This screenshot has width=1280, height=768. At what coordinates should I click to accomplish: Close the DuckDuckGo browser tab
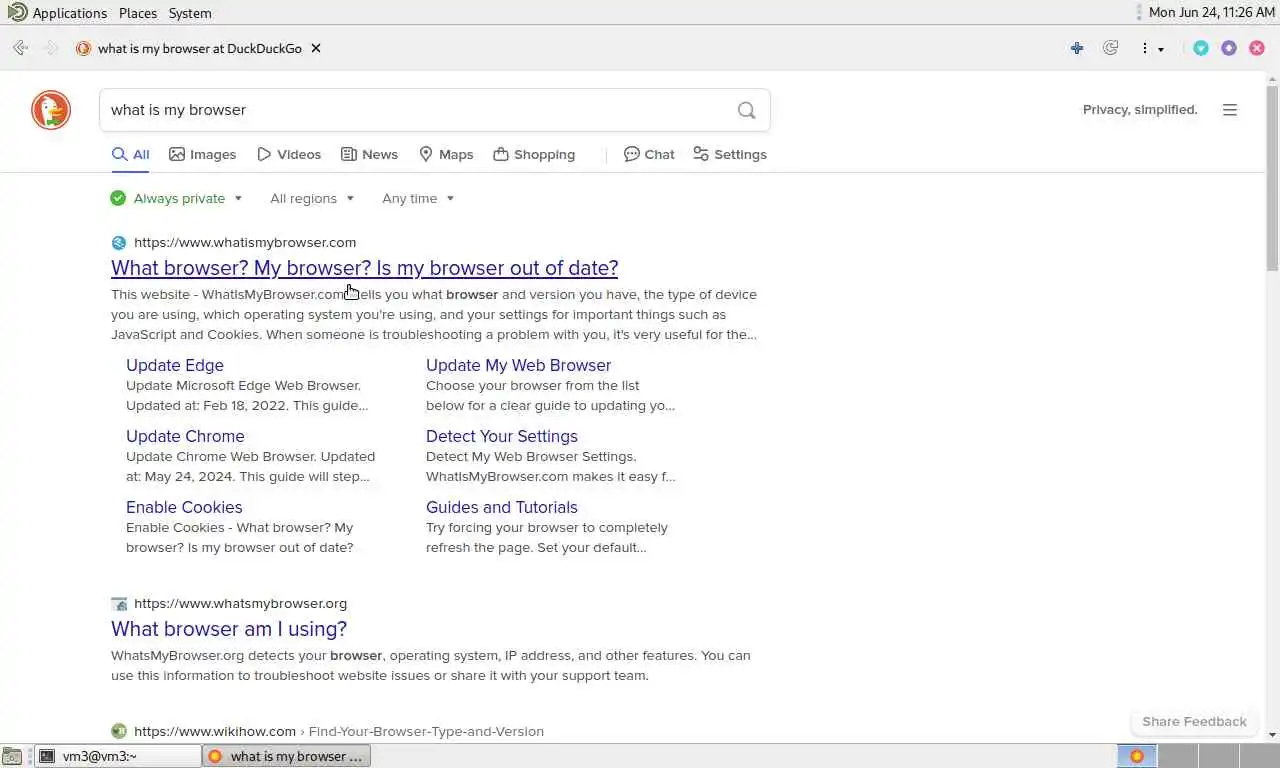pyautogui.click(x=316, y=48)
